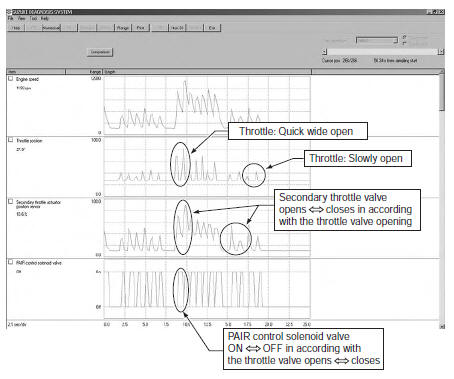
Task: Open the File menu
Action: pos(11,18)
